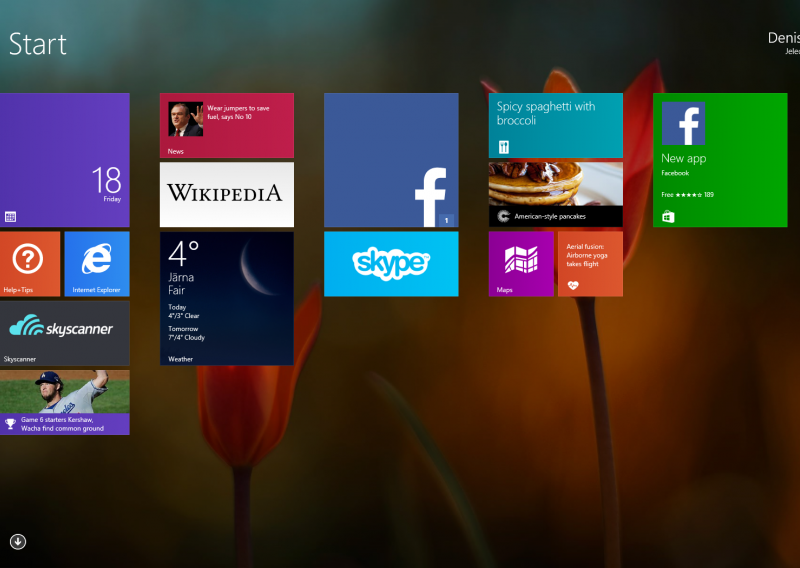The width and height of the screenshot is (800, 568).
Task: Open the Store tile for the new Facebook app
Action: (720, 160)
